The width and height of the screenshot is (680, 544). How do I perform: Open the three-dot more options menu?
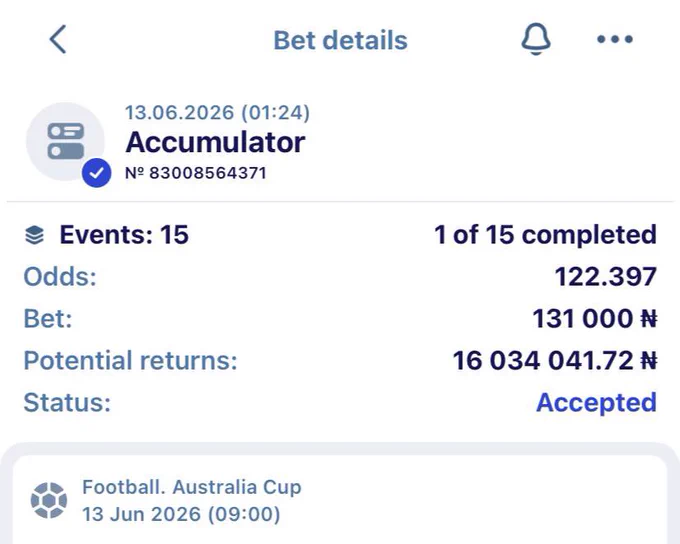[615, 39]
